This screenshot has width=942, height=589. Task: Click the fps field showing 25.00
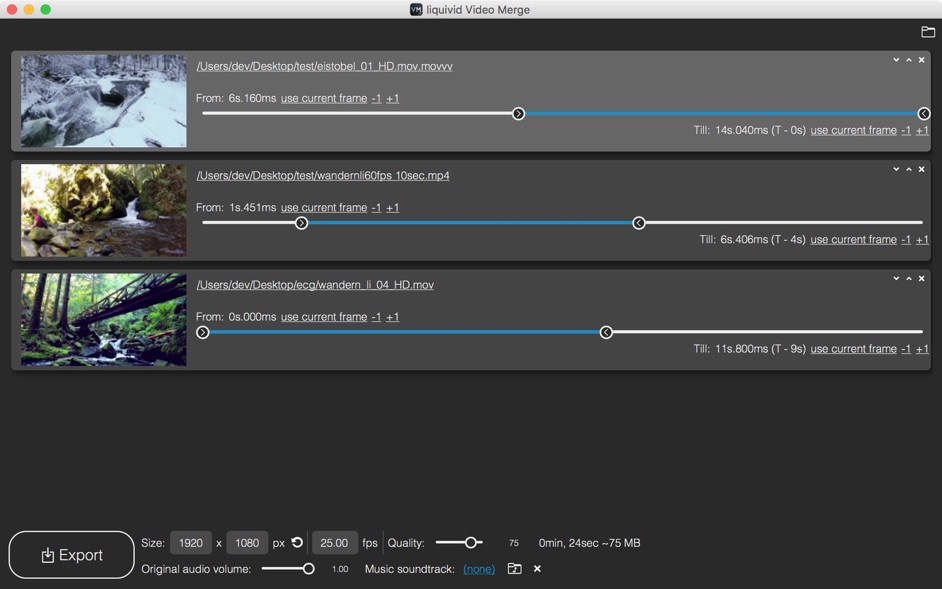pos(335,543)
